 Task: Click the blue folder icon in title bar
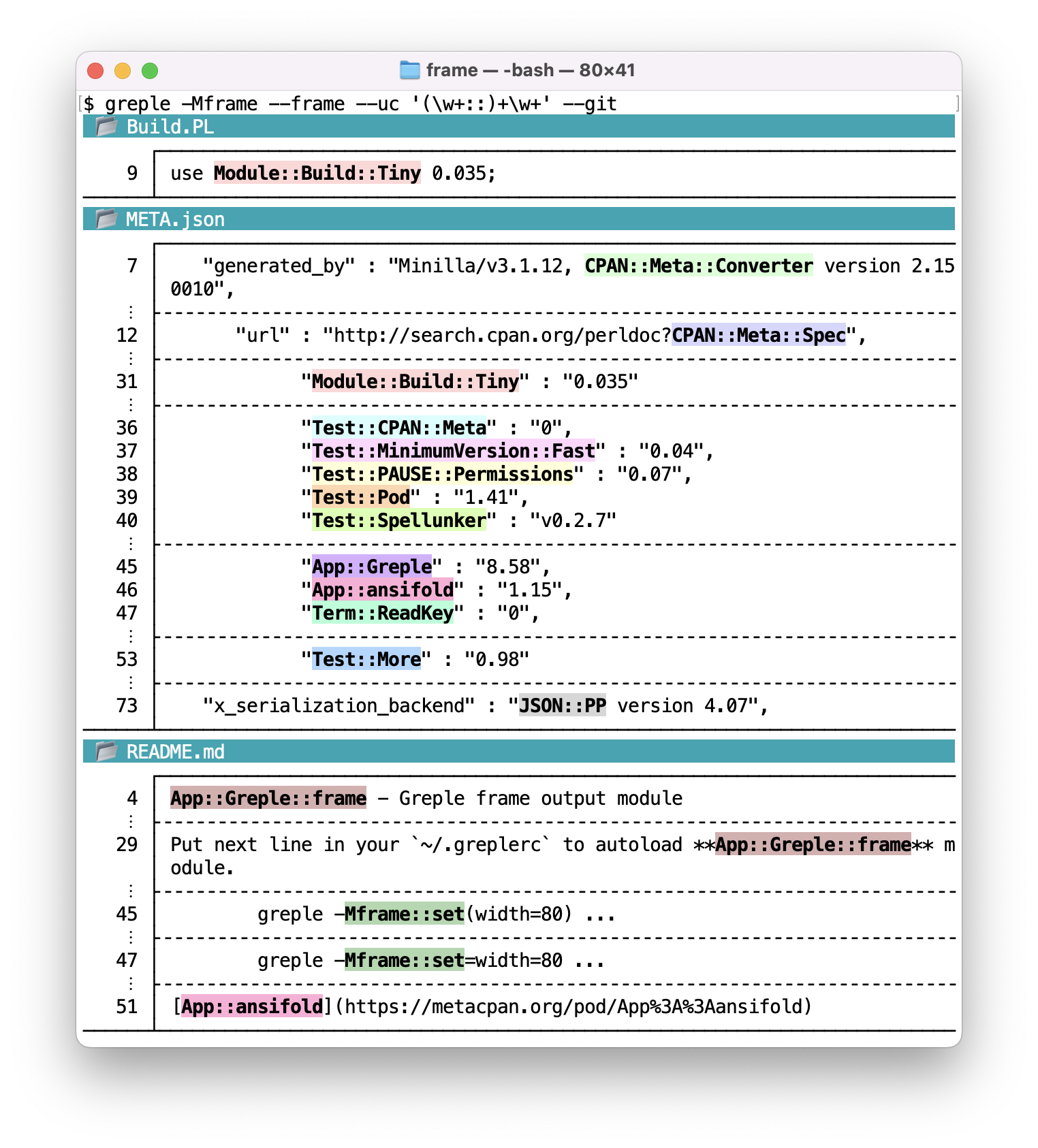(409, 69)
